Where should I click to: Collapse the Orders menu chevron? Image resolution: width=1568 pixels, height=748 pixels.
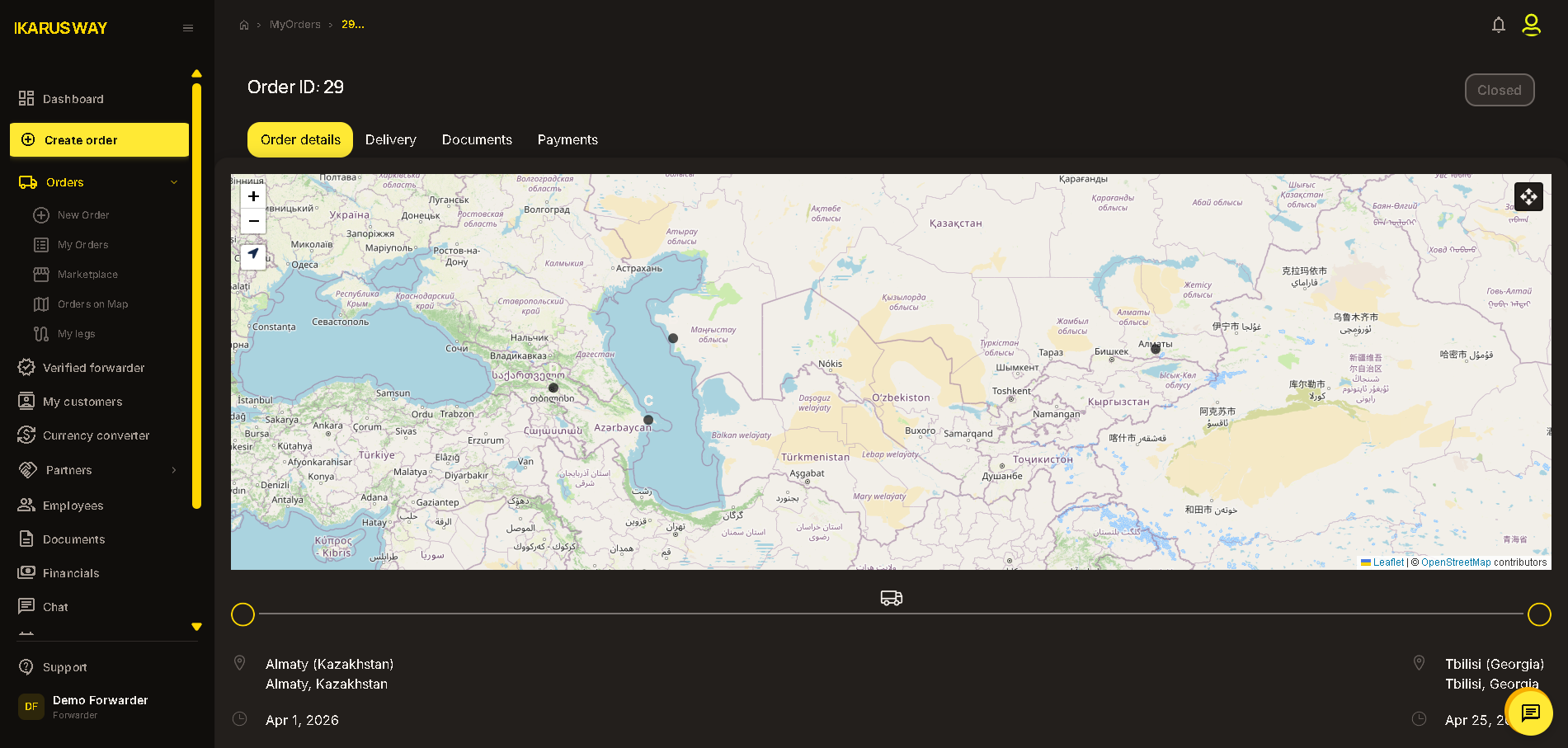tap(174, 182)
